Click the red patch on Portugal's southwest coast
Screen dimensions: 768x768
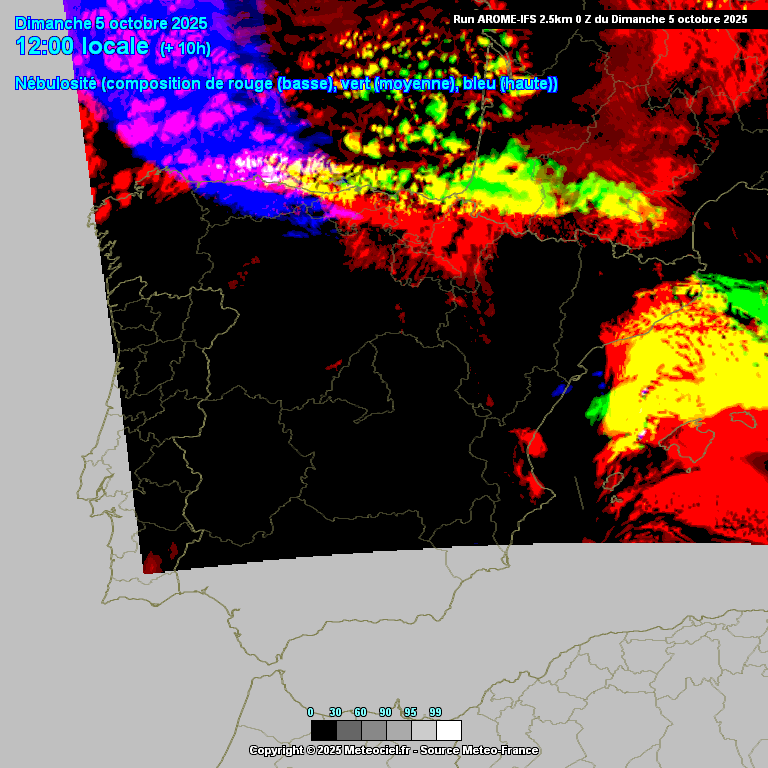(152, 562)
